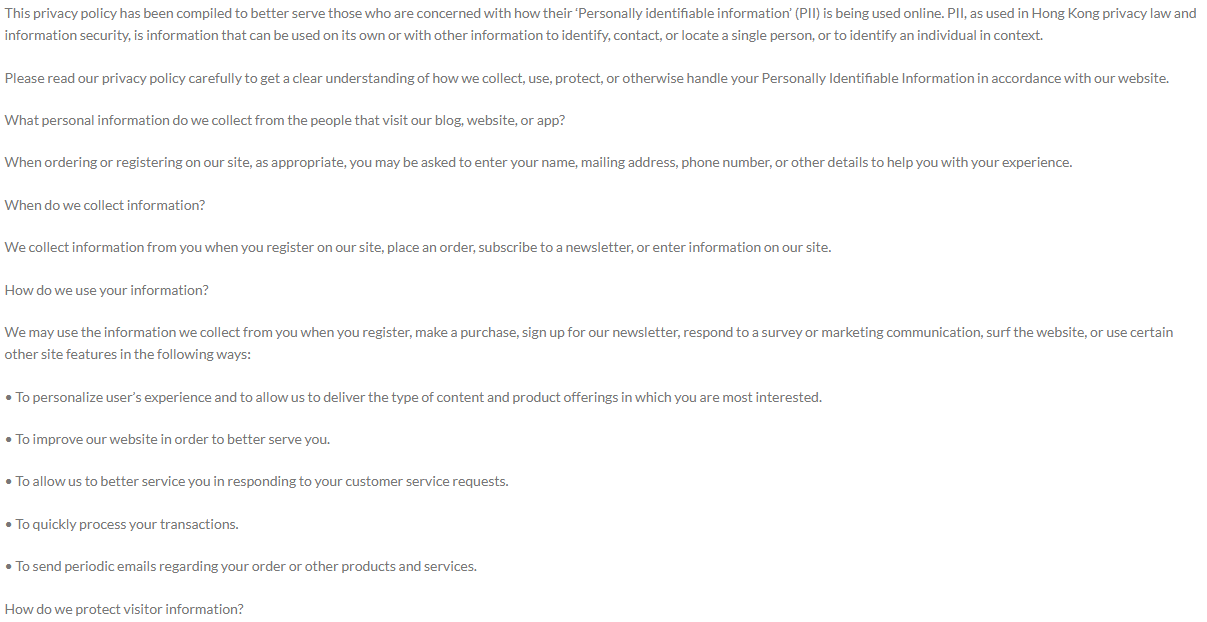Screen dimensions: 1207x622
Task: Click the bullet about customer service requests
Action: pyautogui.click(x=257, y=481)
